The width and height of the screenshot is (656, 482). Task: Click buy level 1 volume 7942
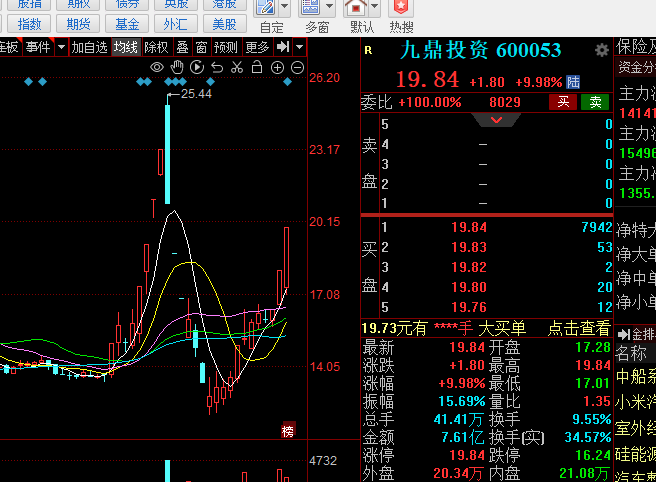click(597, 227)
